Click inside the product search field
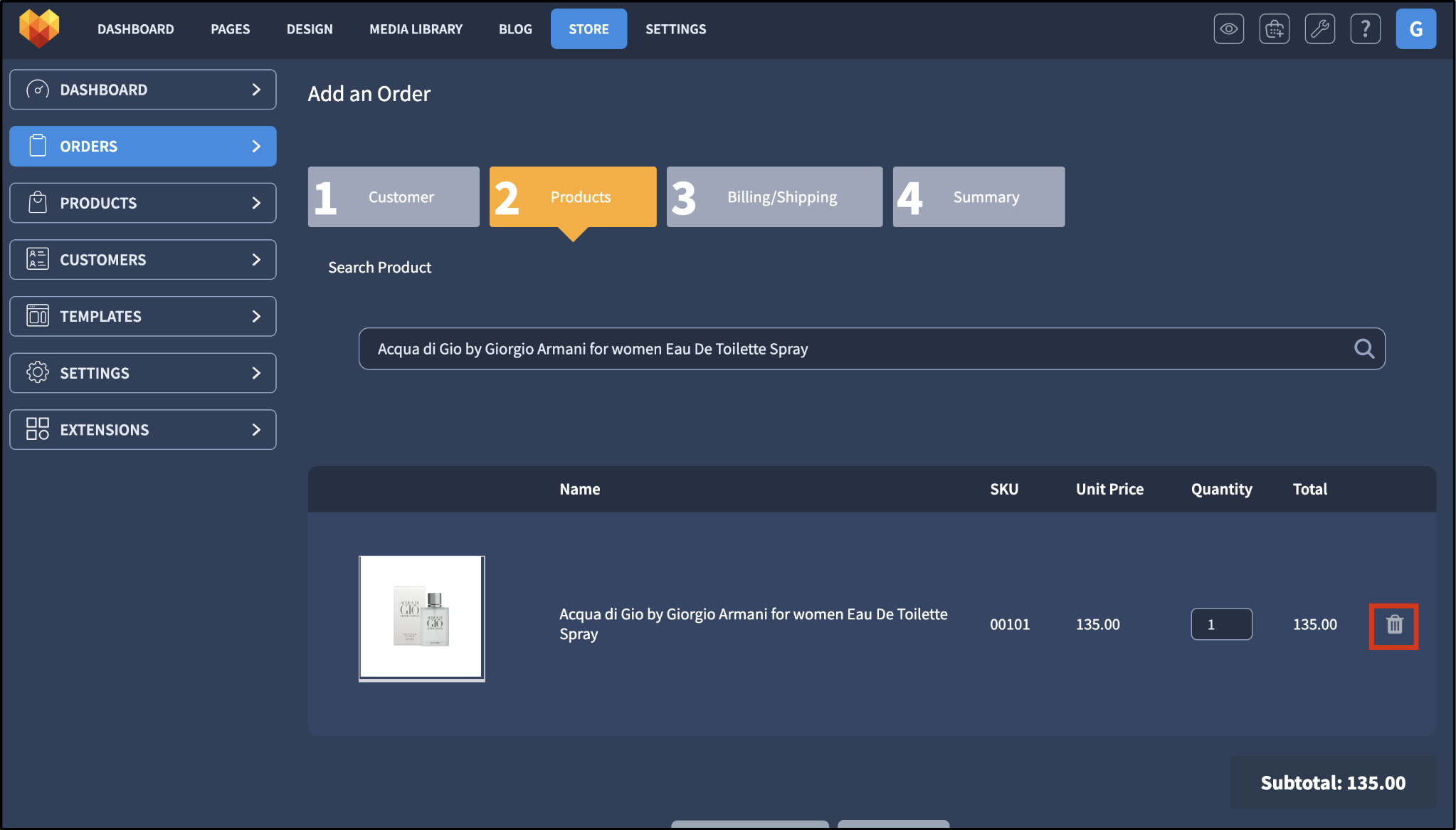Screen dimensions: 1456x830 click(872, 349)
